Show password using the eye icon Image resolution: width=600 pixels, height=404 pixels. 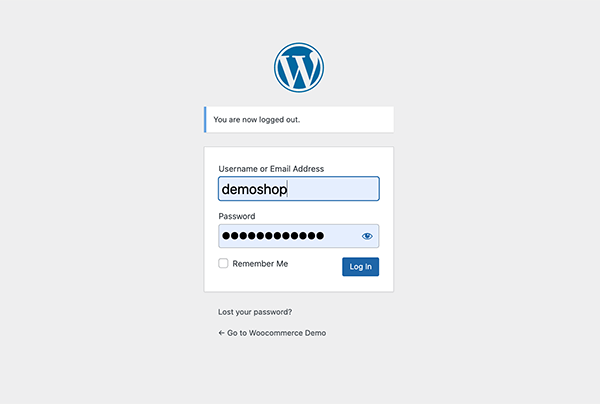click(367, 236)
